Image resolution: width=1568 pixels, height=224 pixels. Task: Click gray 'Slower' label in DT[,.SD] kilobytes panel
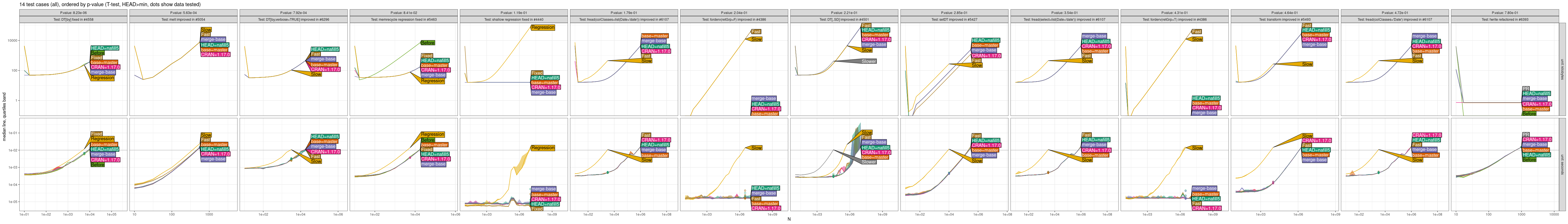(869, 62)
